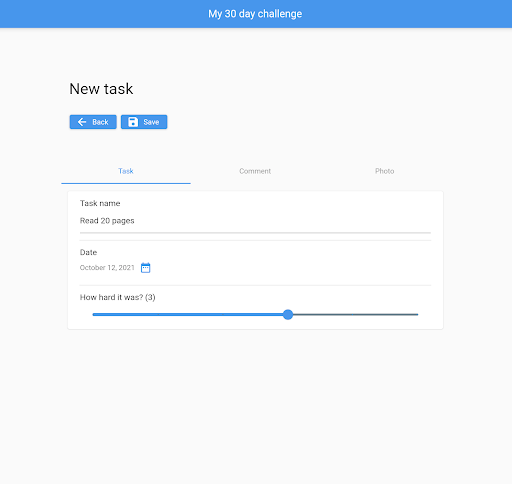Click the My 30 day challenge header title

tap(255, 14)
